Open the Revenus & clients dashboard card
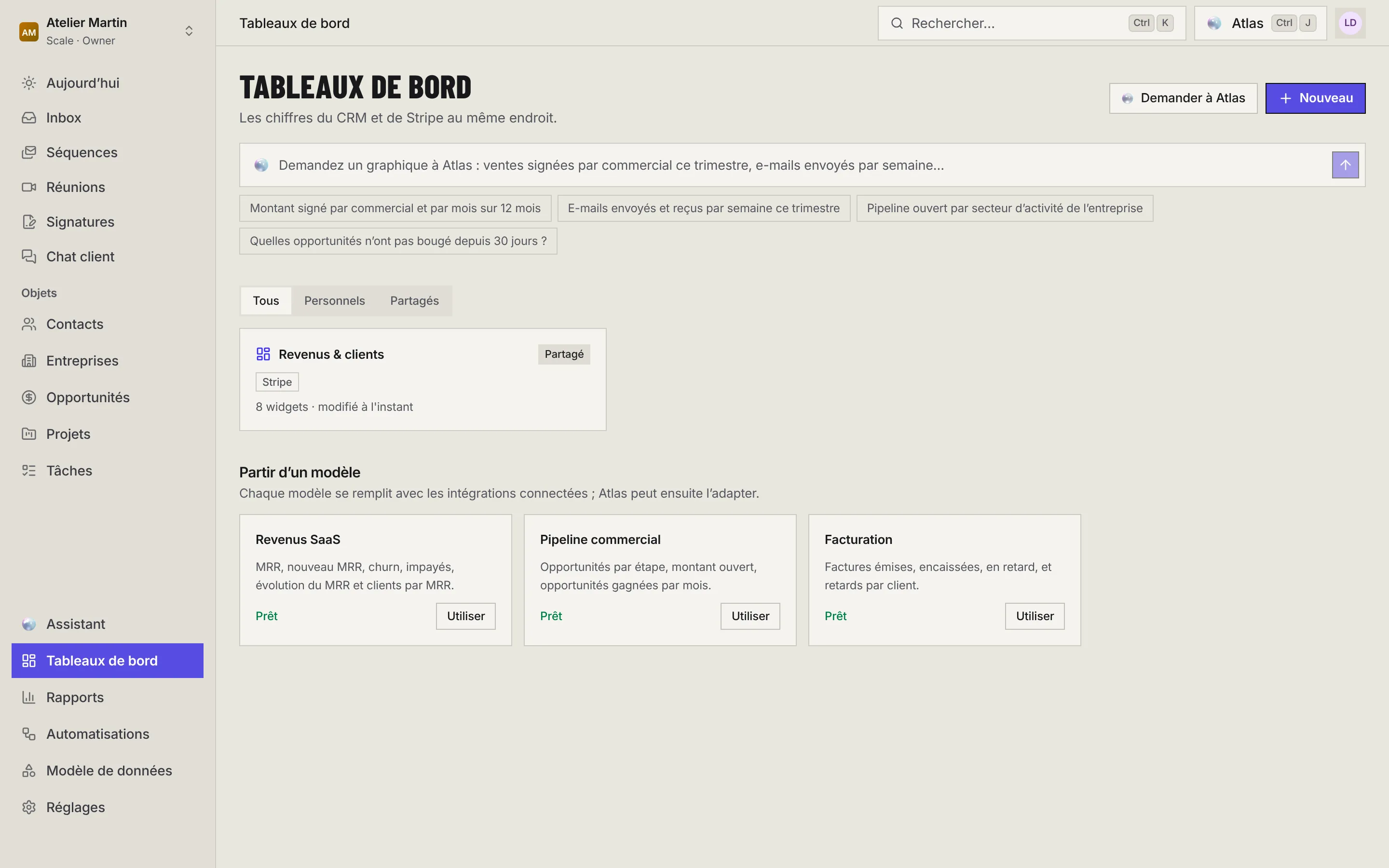Viewport: 1389px width, 868px height. (422, 380)
